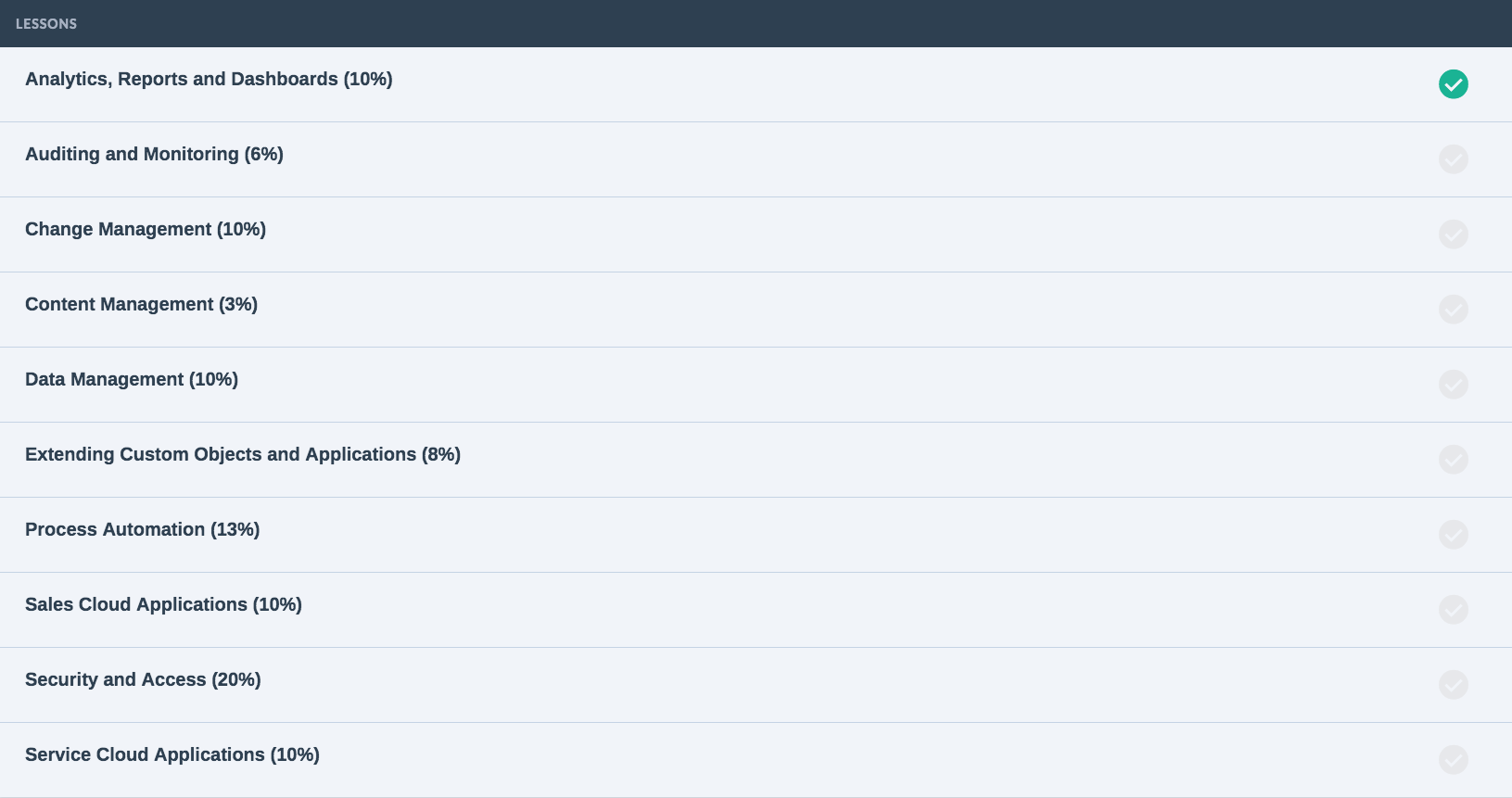The image size is (1512, 798).
Task: Open the Change Management (10%) lesson
Action: coord(146,230)
